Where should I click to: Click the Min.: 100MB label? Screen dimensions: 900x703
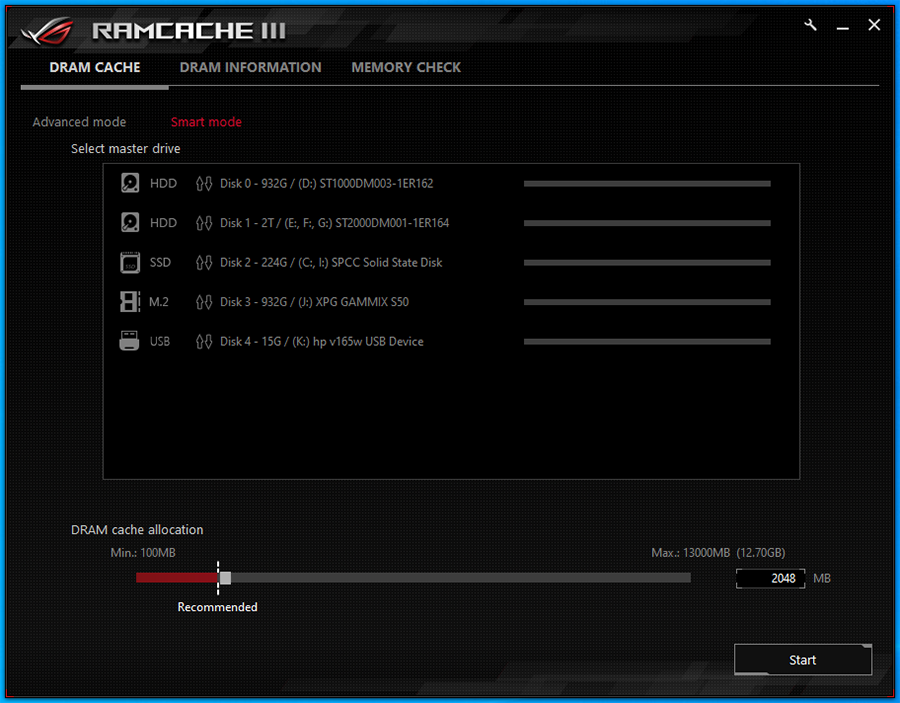point(143,553)
